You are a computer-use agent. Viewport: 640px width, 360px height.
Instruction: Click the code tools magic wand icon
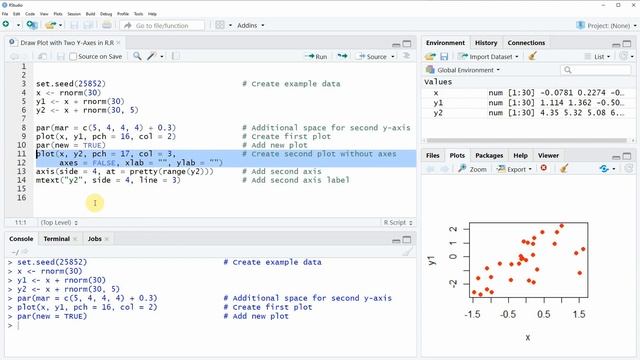(152, 56)
